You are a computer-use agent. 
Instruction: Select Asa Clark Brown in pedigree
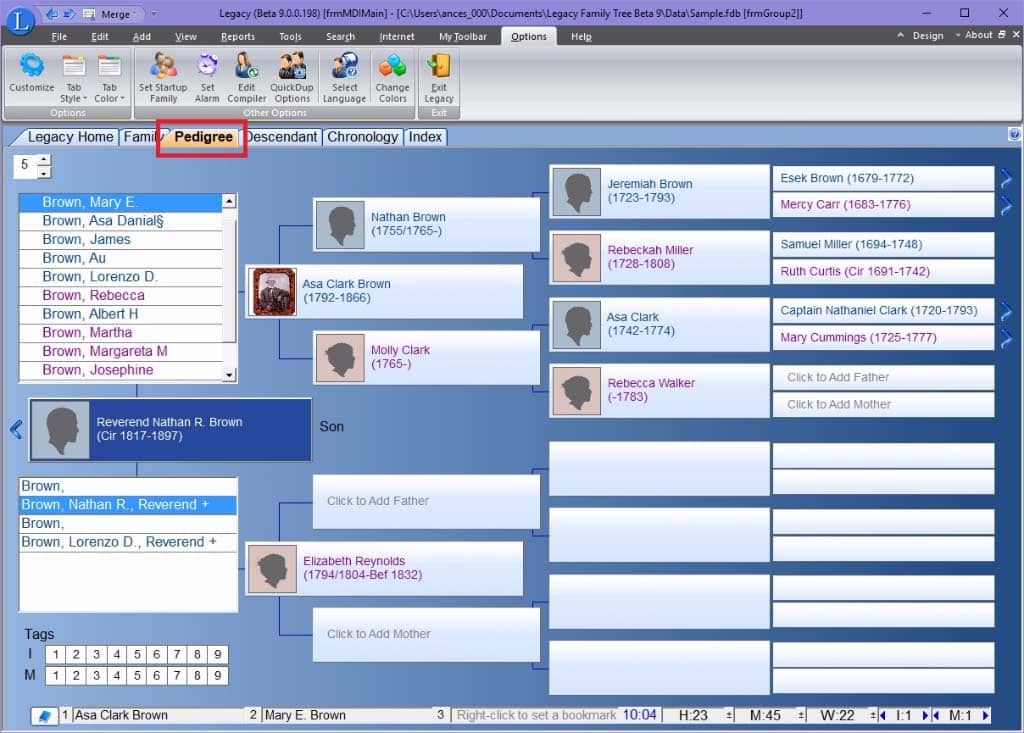(385, 291)
